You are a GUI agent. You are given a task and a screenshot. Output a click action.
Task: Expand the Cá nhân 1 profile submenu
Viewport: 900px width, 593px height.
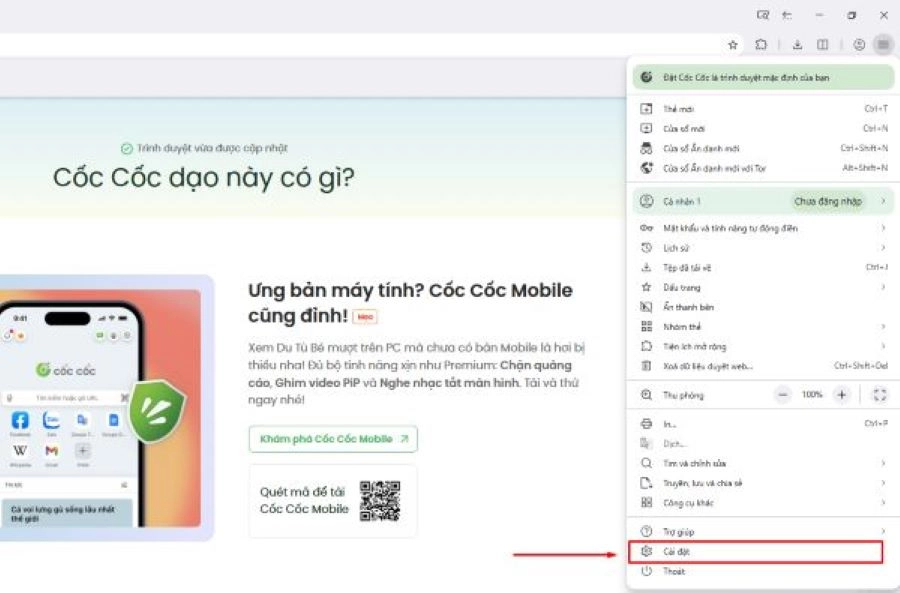coord(763,201)
